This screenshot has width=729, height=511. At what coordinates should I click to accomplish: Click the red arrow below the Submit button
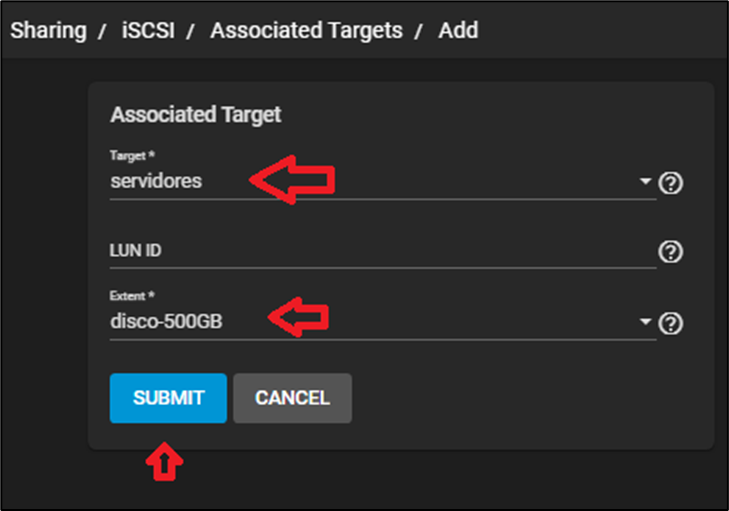(x=167, y=462)
